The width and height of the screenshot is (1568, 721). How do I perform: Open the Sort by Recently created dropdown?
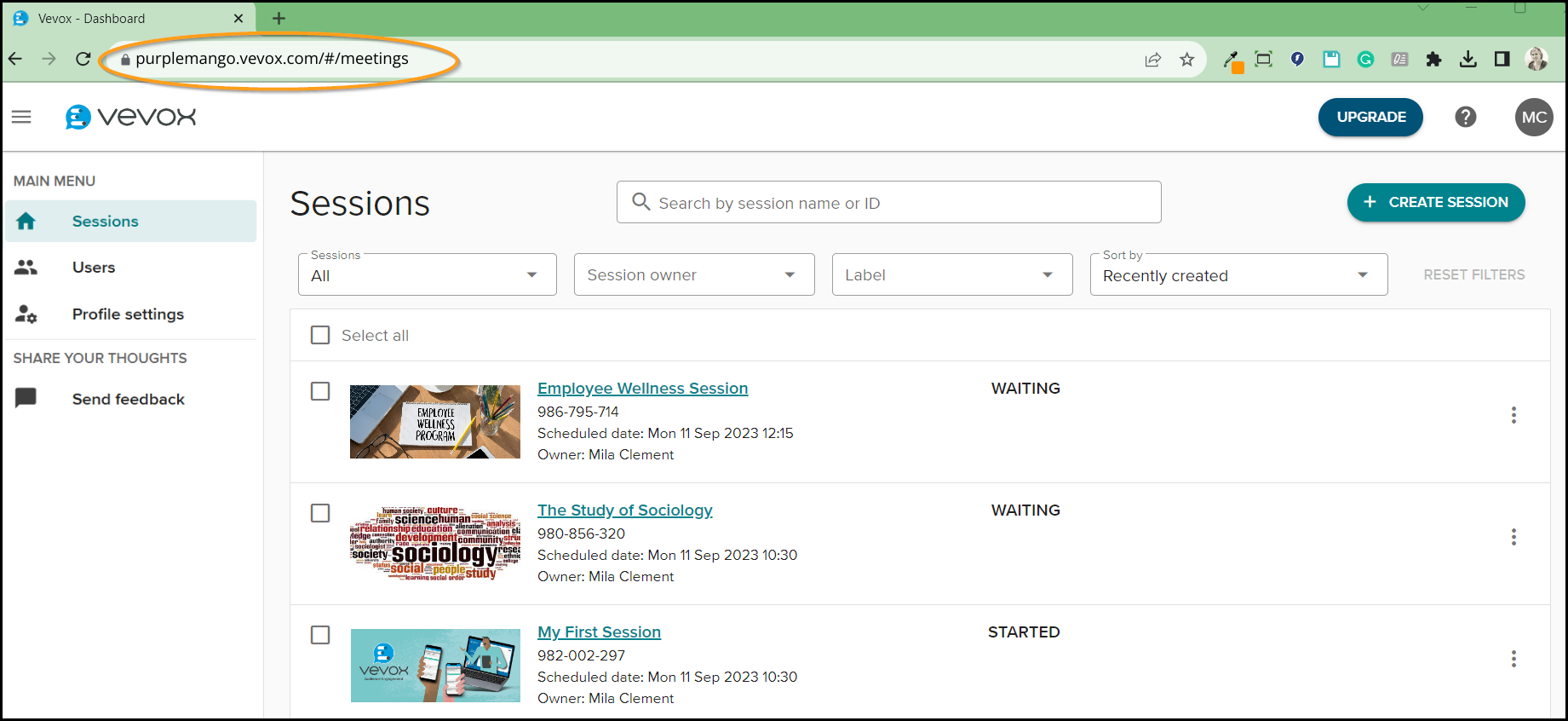(1238, 274)
